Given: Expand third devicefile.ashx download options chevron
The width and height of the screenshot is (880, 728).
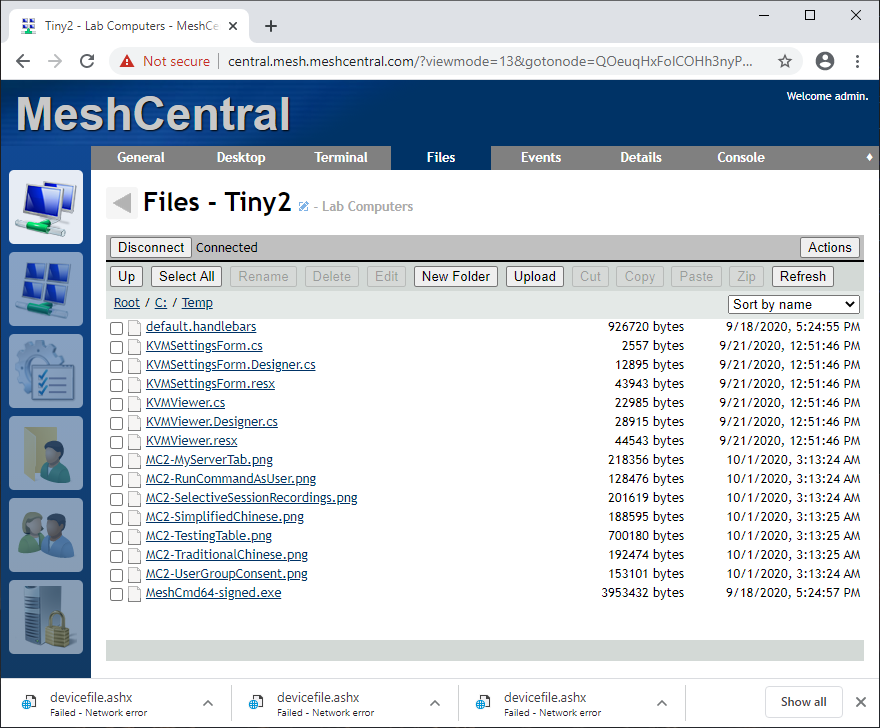Looking at the screenshot, I should coord(662,703).
